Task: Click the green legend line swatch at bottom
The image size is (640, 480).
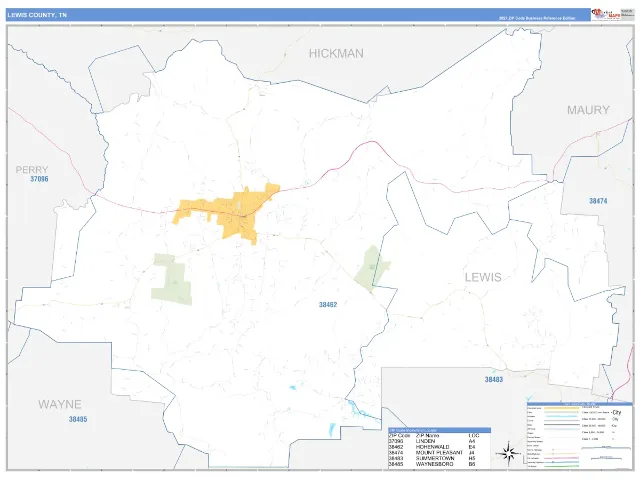Action: (562, 466)
